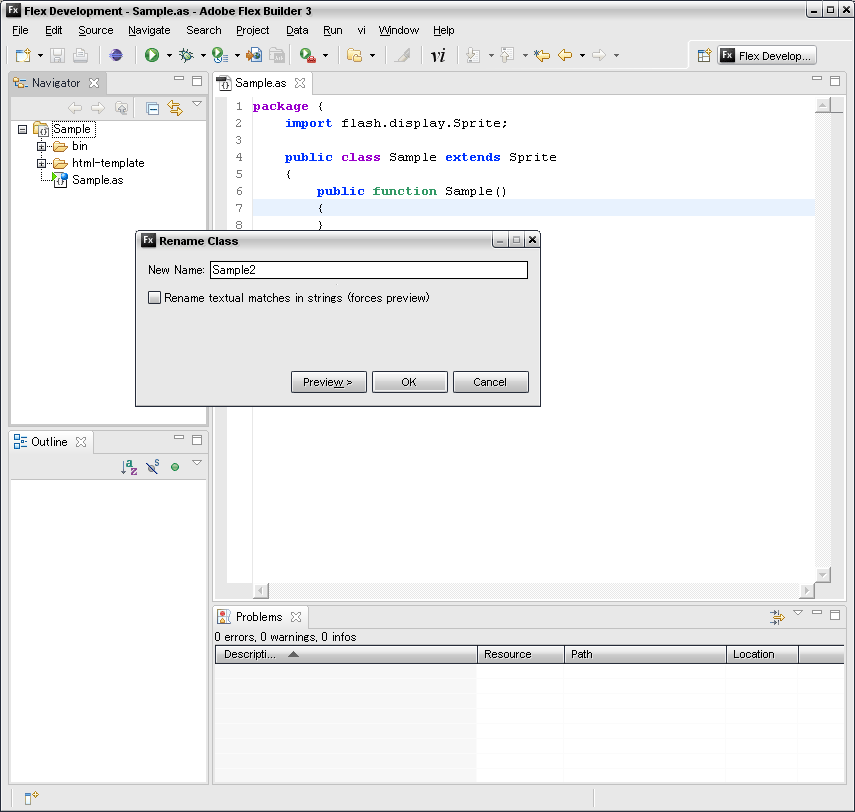Click Collapse All in Navigator panel
This screenshot has height=812, width=855.
pyautogui.click(x=153, y=108)
